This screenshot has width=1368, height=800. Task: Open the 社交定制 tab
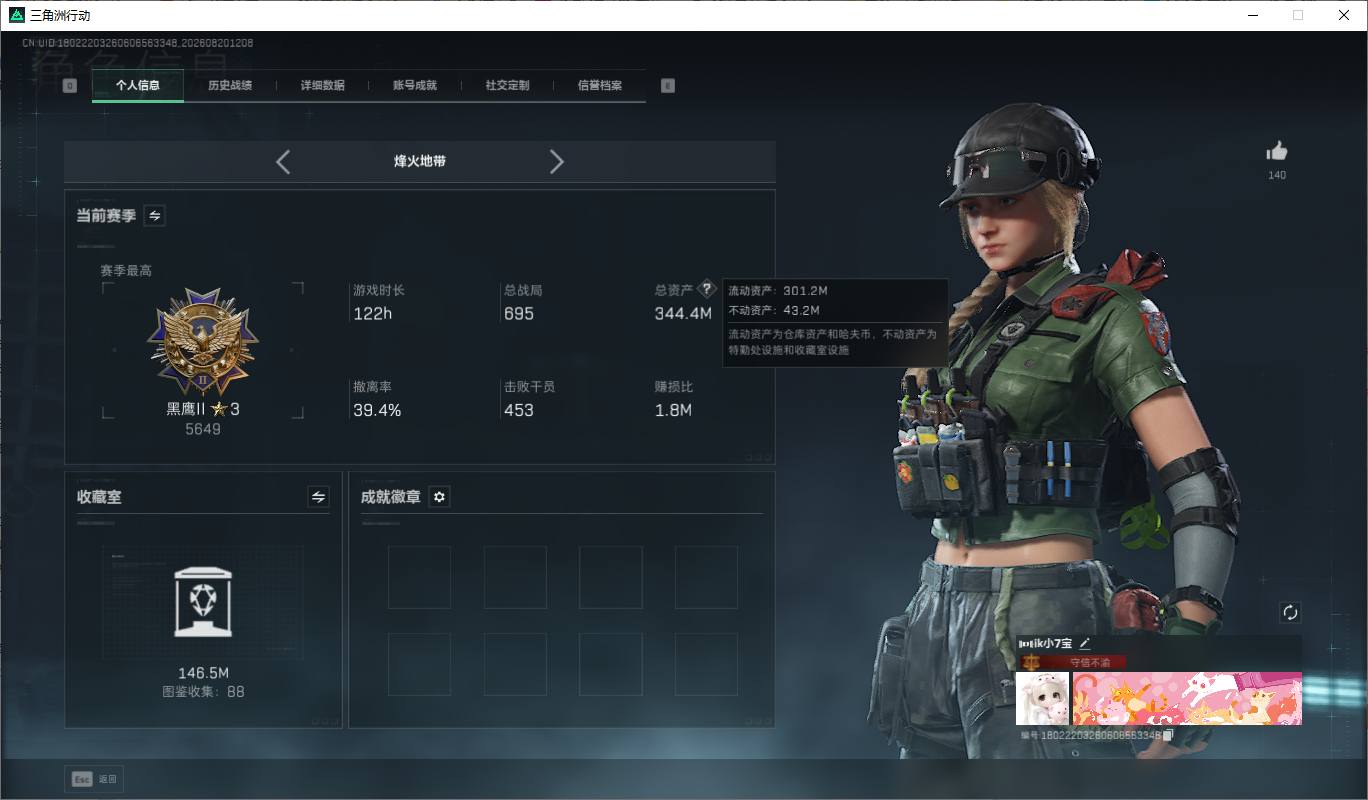pyautogui.click(x=507, y=86)
